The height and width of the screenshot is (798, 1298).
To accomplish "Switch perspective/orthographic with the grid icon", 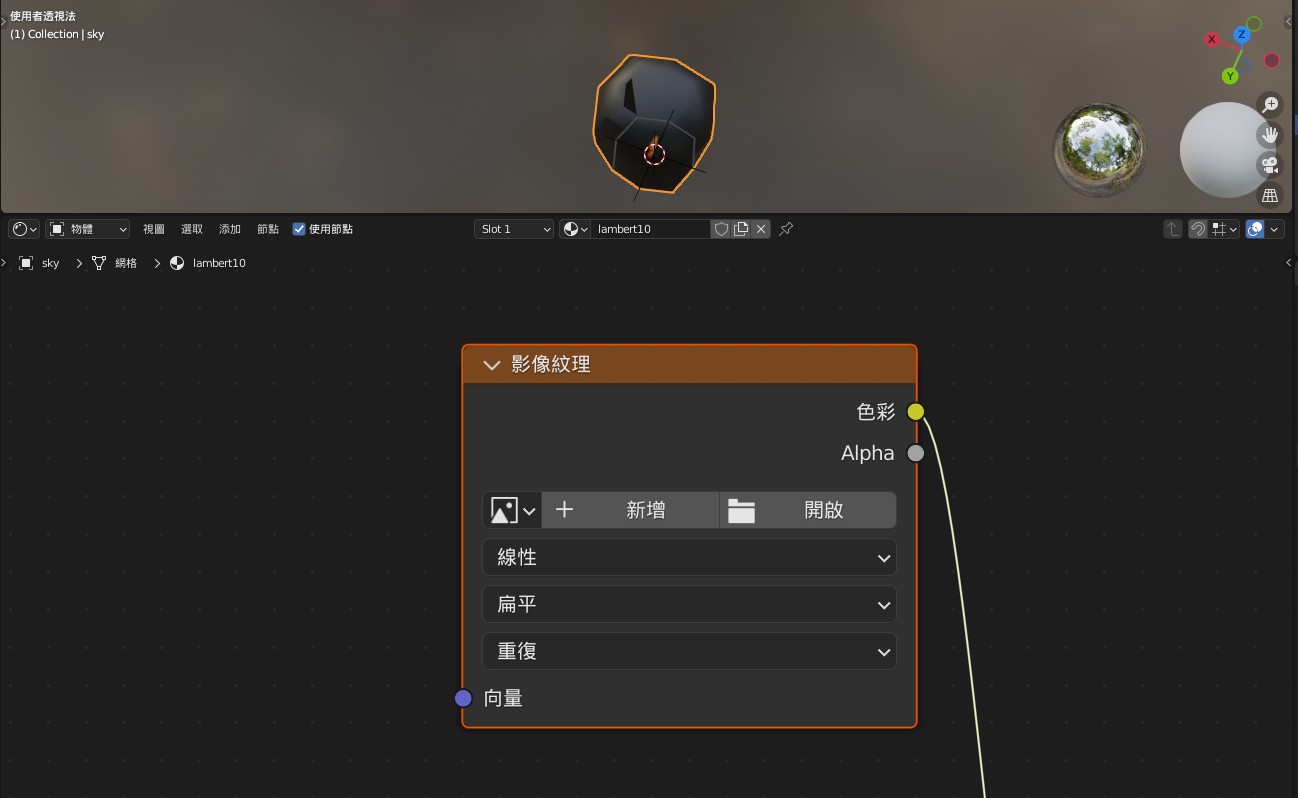I will 1270,195.
